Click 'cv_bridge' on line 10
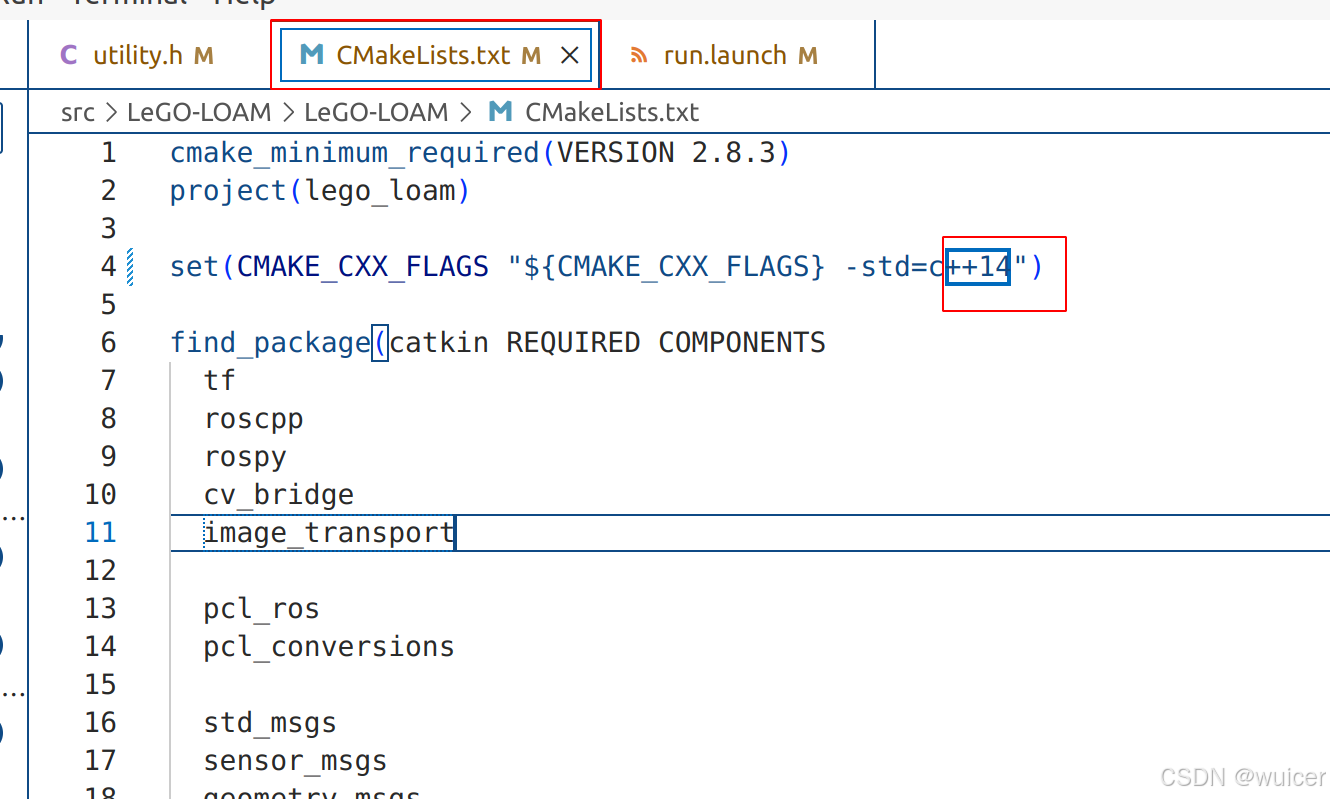 (279, 495)
